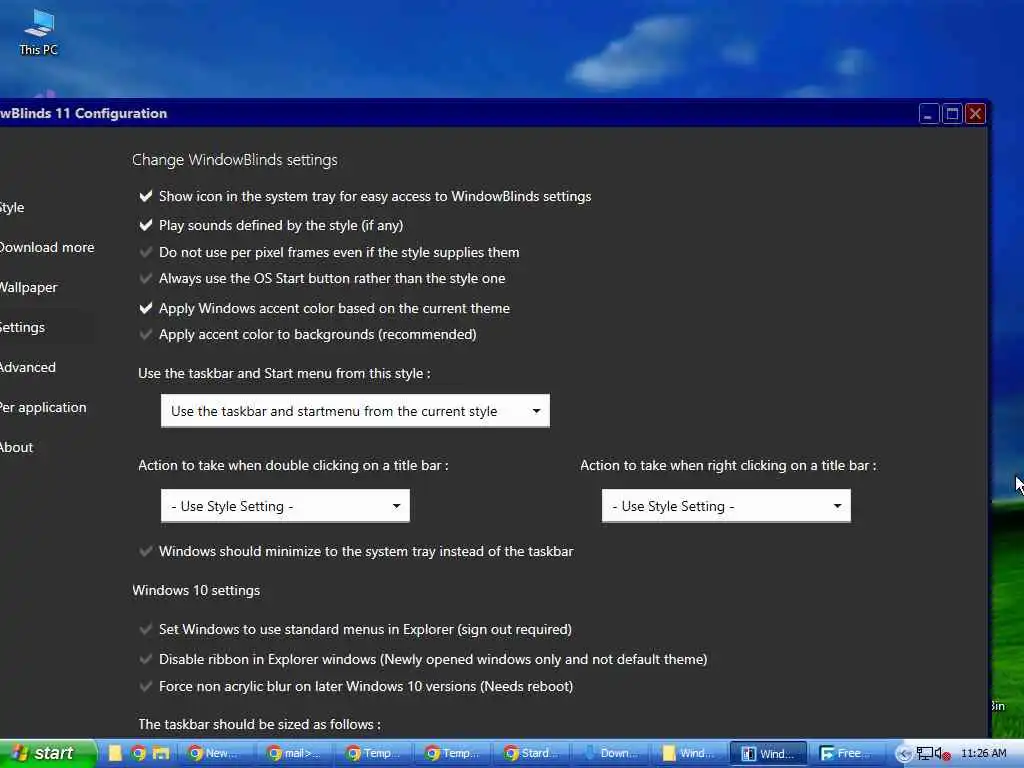Toggle 'Show icon in the system tray' checkbox
1024x768 pixels.
click(146, 197)
